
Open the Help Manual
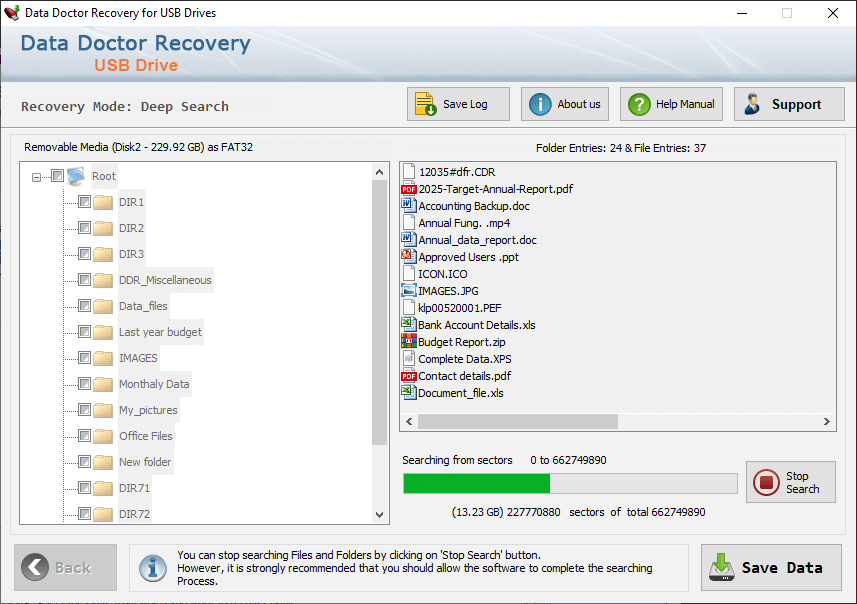tap(671, 104)
